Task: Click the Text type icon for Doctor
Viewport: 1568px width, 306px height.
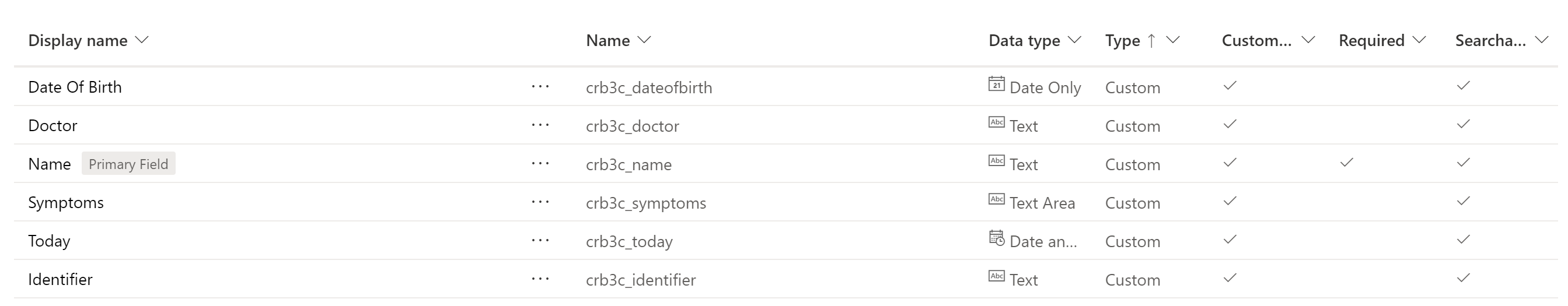Action: [997, 122]
